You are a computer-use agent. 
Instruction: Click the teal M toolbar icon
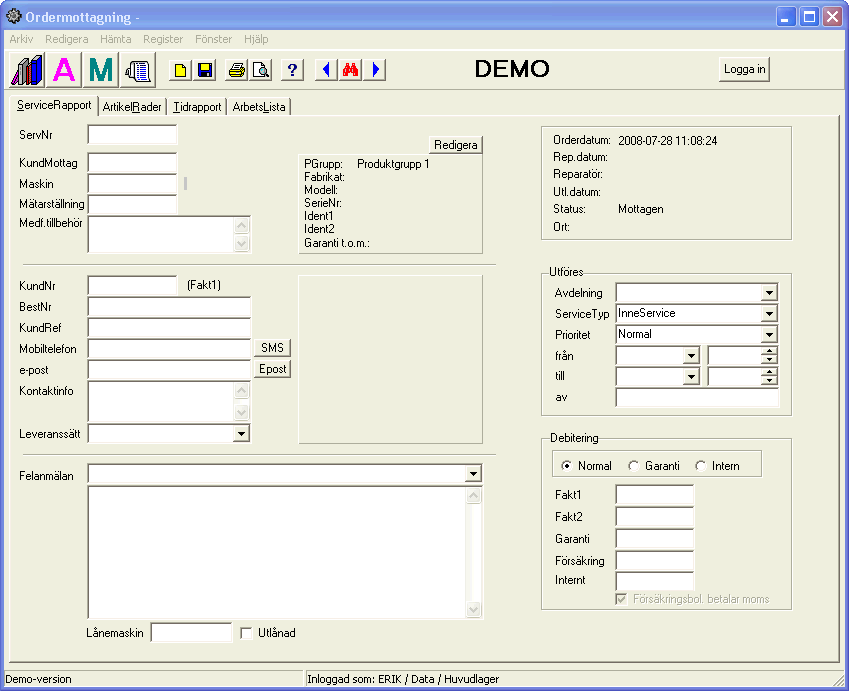pyautogui.click(x=101, y=70)
